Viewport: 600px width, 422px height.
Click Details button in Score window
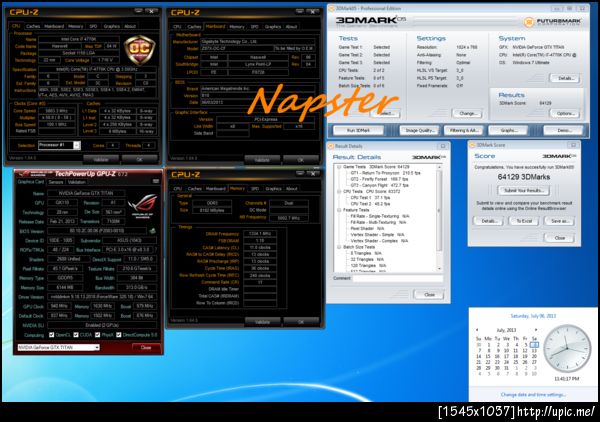[x=489, y=221]
